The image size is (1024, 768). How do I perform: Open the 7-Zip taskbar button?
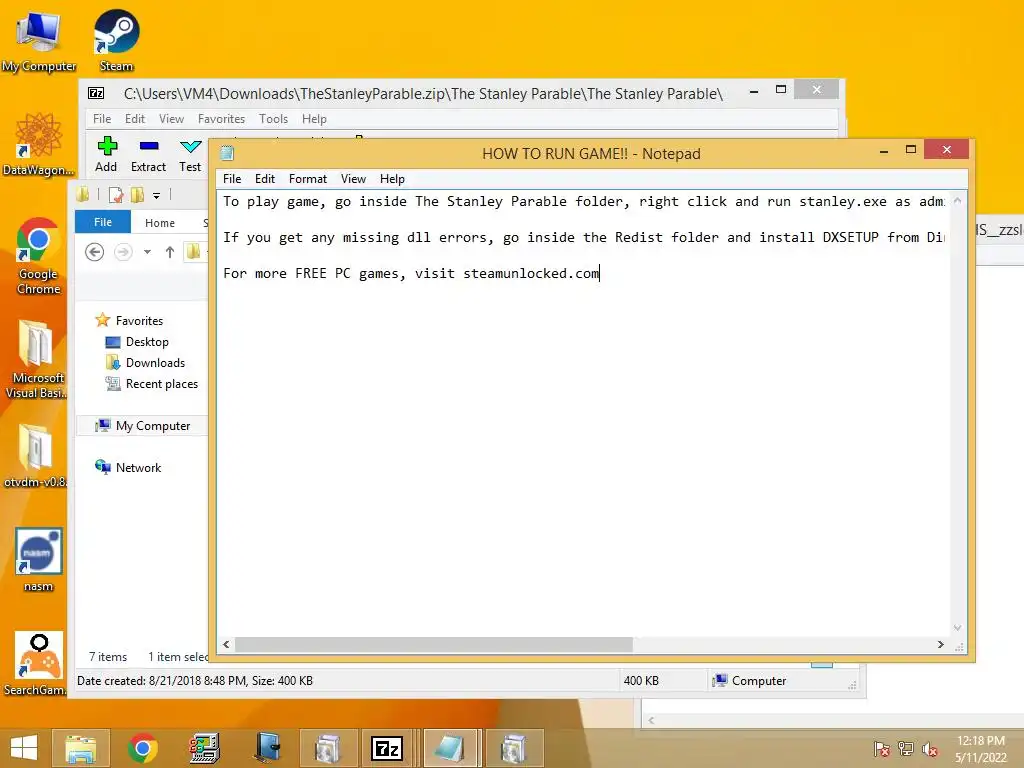point(387,748)
